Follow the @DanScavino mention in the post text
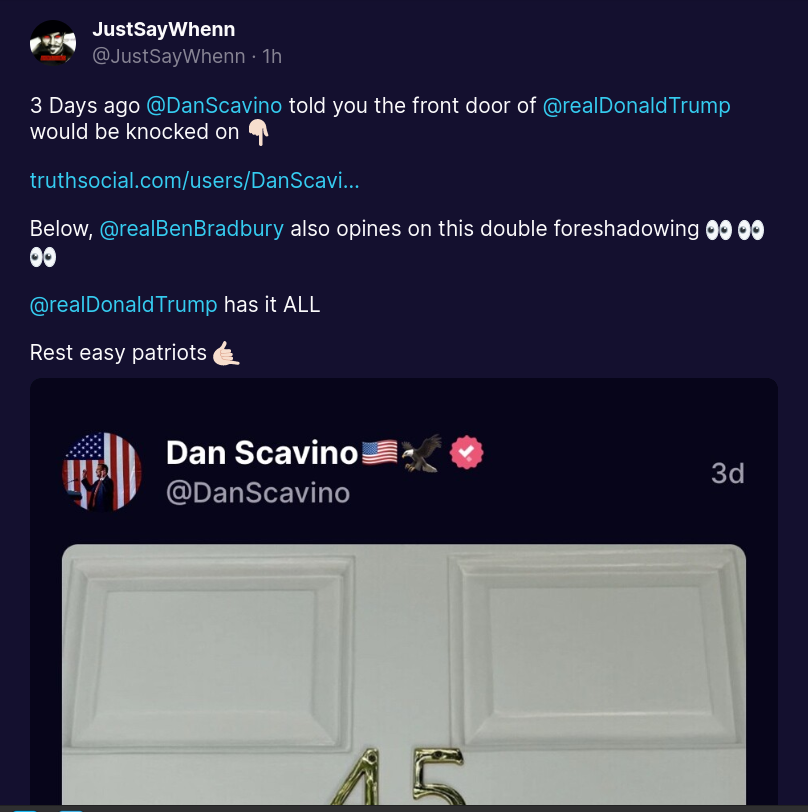This screenshot has height=812, width=808. point(214,106)
